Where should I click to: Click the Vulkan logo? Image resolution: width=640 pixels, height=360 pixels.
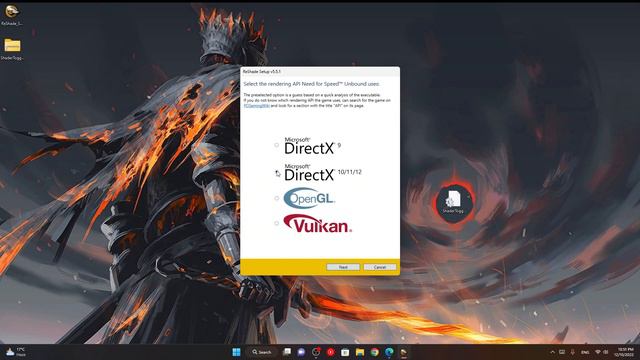coord(318,223)
